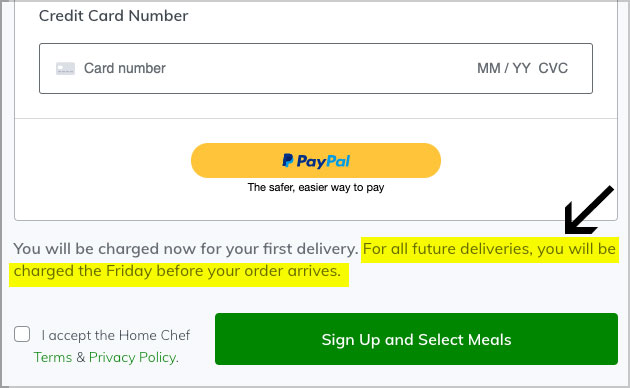The image size is (630, 388).
Task: Click the black diagonal arrow annotation
Action: tap(589, 210)
